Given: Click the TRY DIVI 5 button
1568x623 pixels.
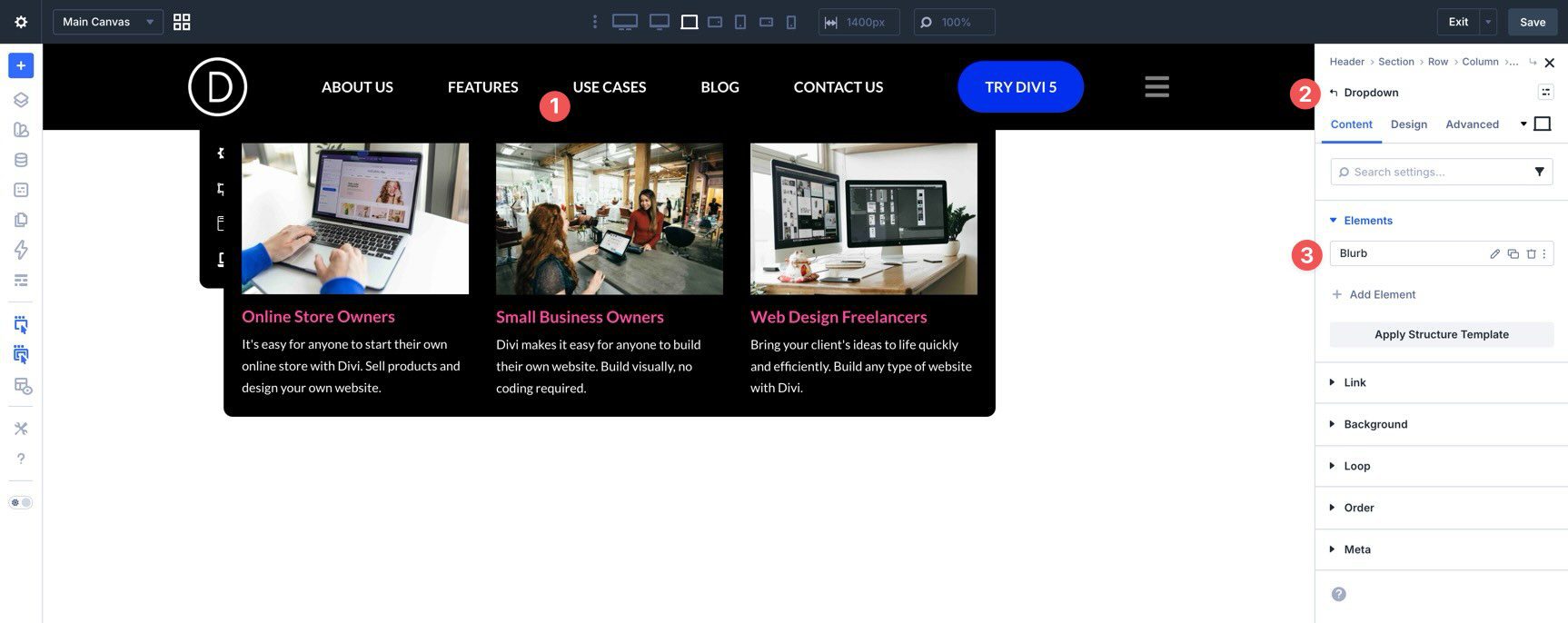Looking at the screenshot, I should coord(1020,87).
